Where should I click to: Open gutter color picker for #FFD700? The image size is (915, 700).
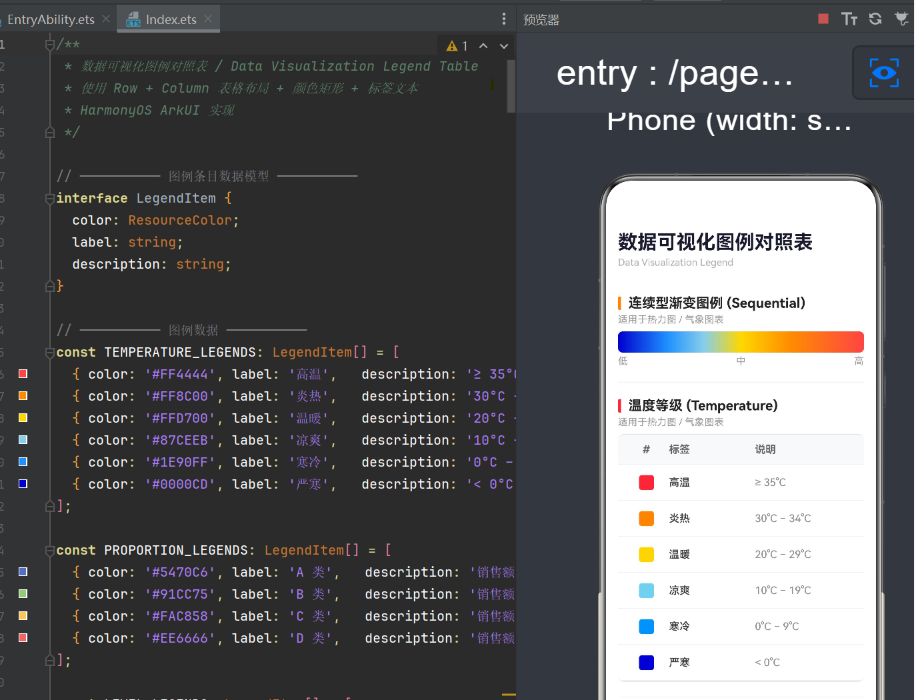[x=23, y=418]
